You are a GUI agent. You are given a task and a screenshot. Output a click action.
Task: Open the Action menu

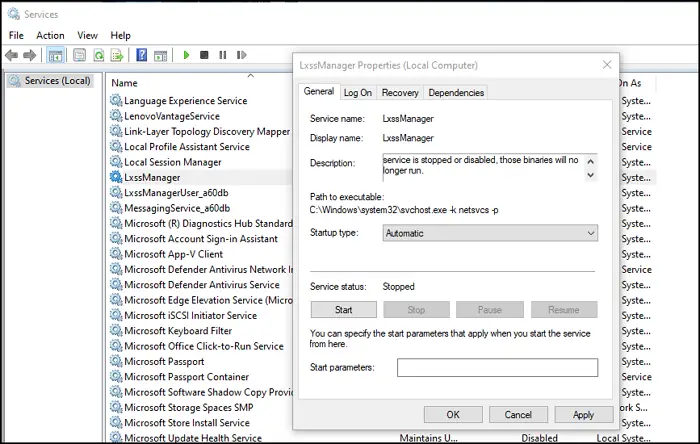click(50, 35)
